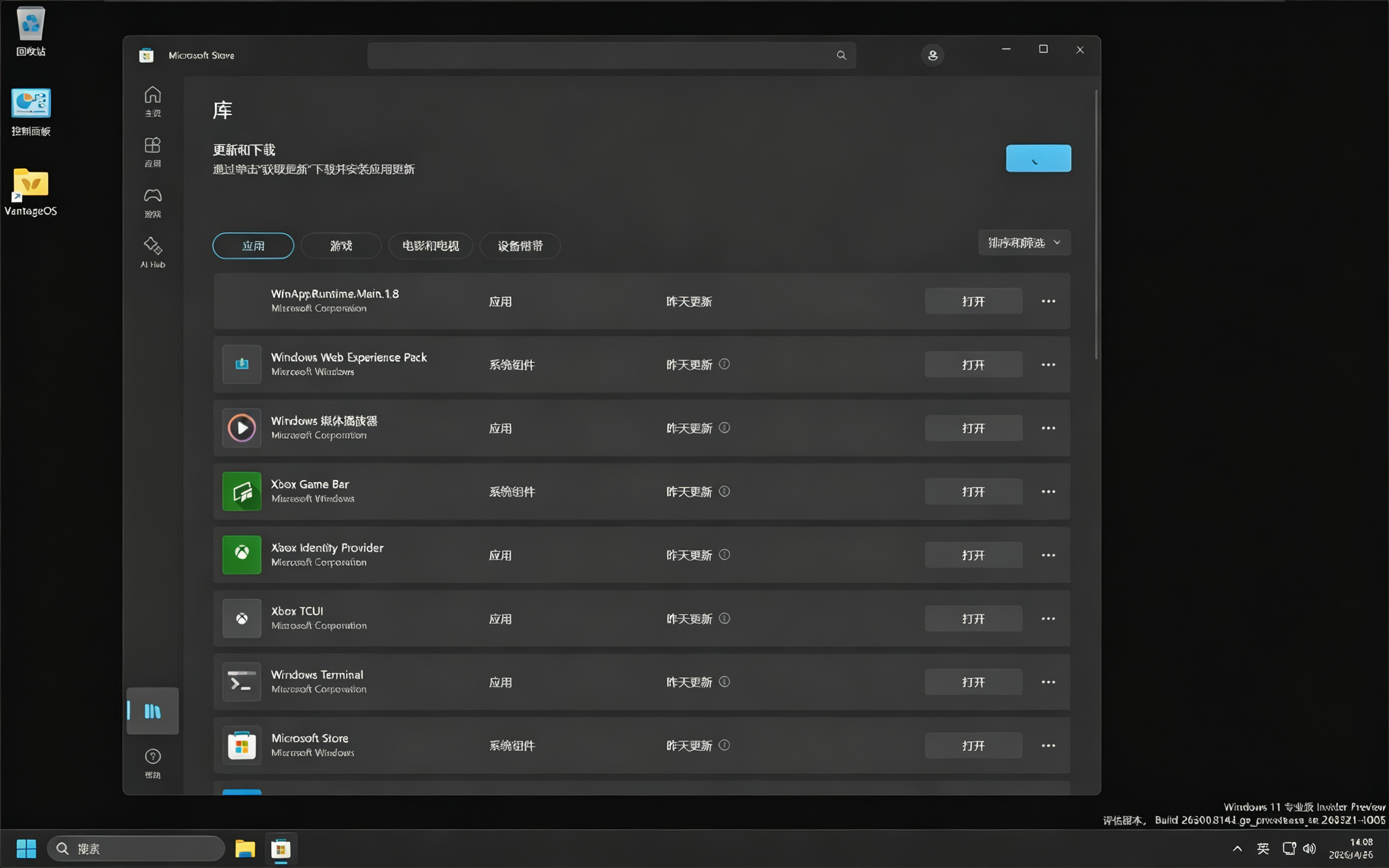Click the Microsoft Store title bar logo
Image resolution: width=1389 pixels, height=868 pixels.
click(146, 55)
